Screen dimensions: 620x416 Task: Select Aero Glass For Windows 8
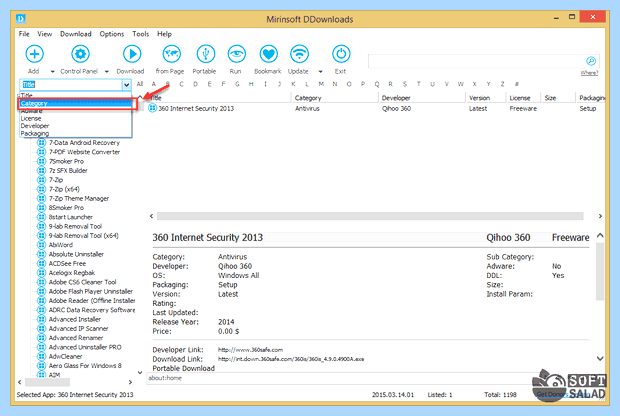coord(85,366)
